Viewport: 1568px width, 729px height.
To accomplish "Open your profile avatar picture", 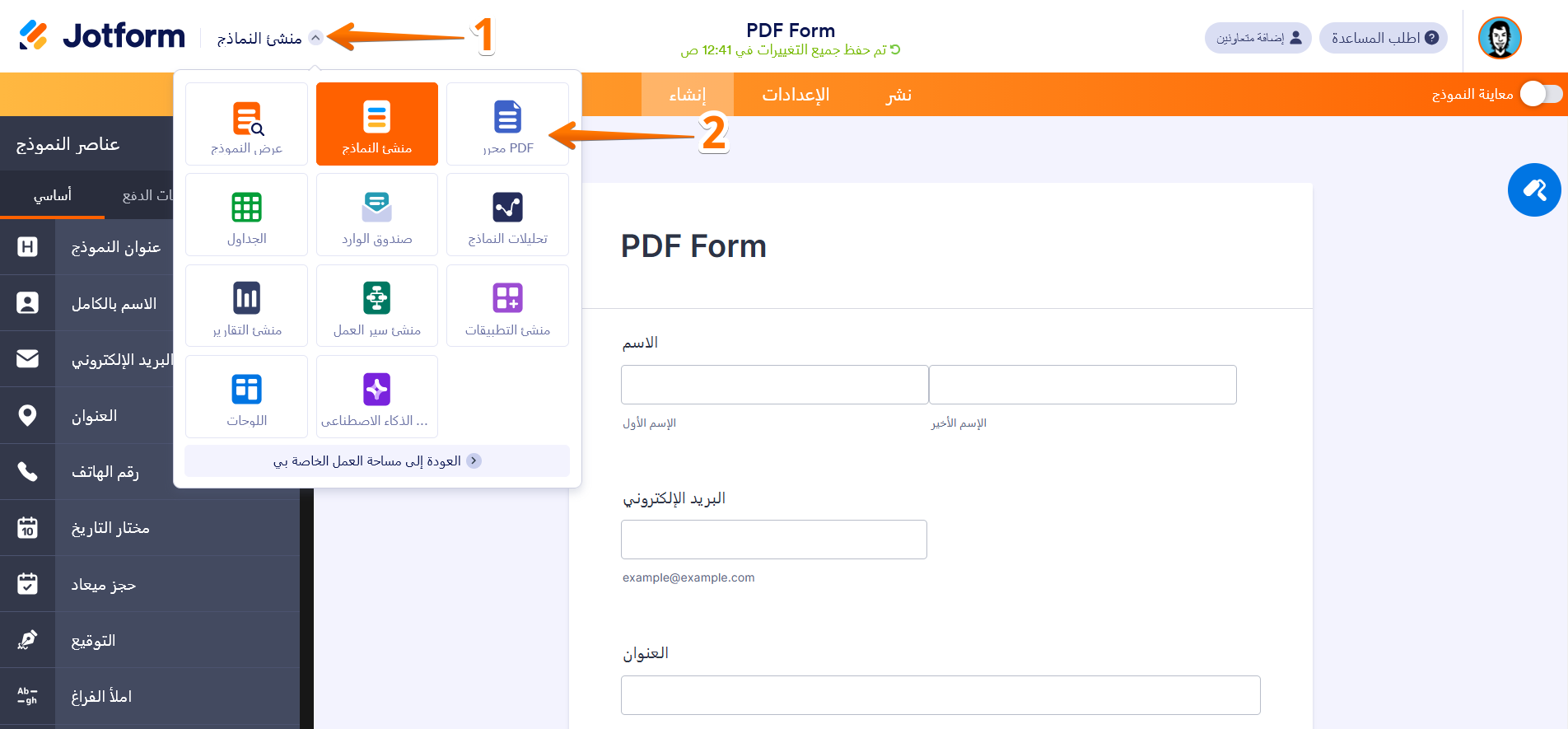I will pos(1499,38).
